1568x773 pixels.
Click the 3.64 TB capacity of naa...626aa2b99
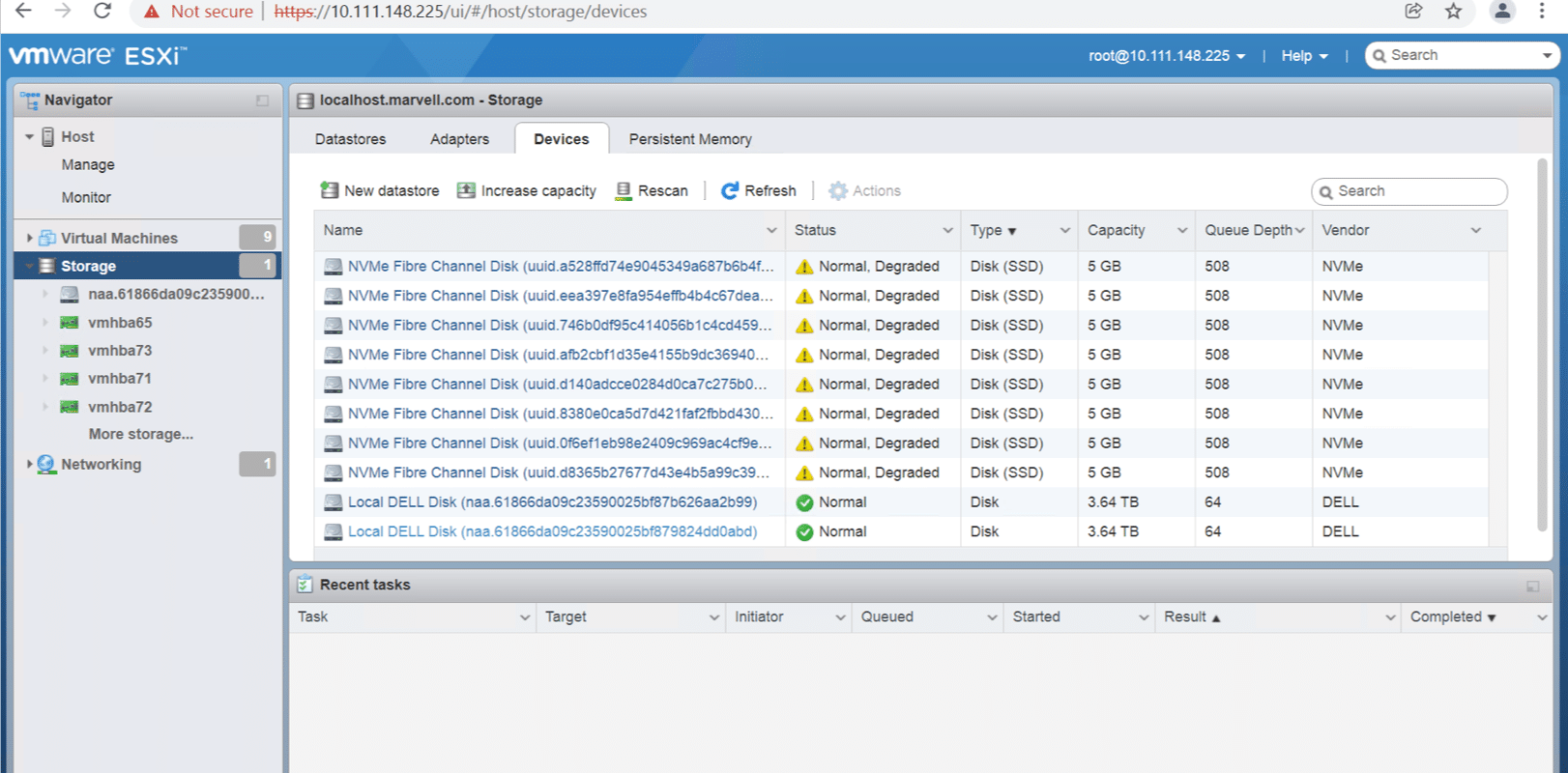(1113, 502)
